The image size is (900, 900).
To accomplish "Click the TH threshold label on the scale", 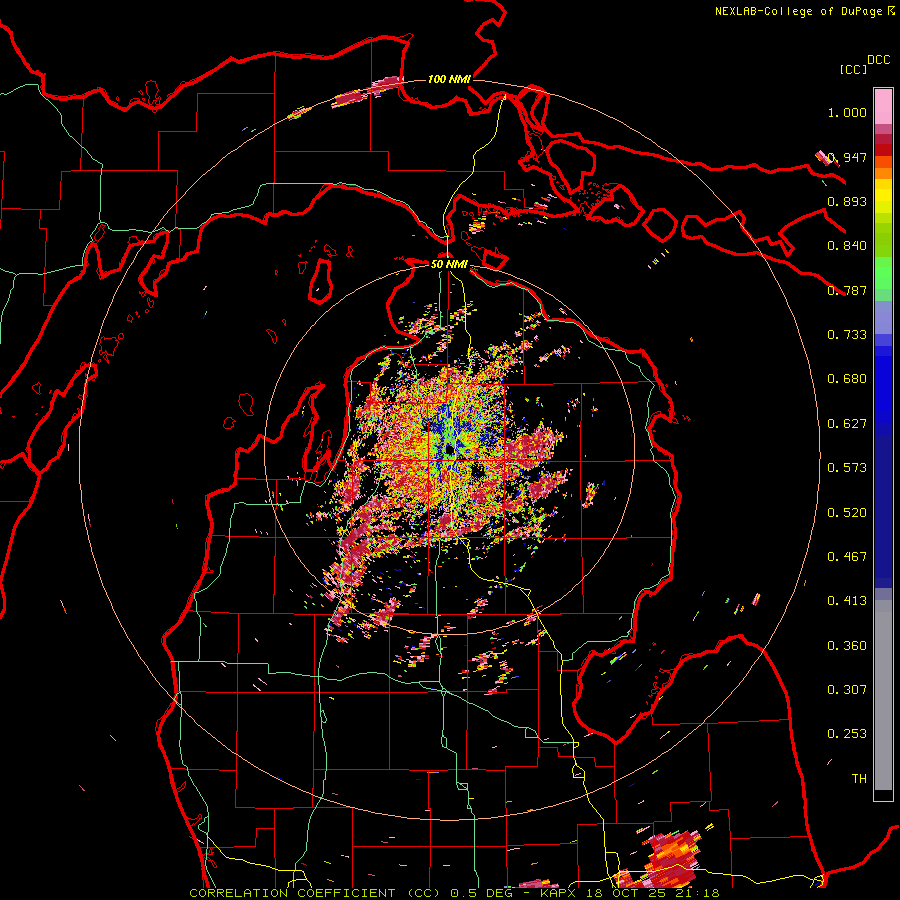I will coord(859,779).
